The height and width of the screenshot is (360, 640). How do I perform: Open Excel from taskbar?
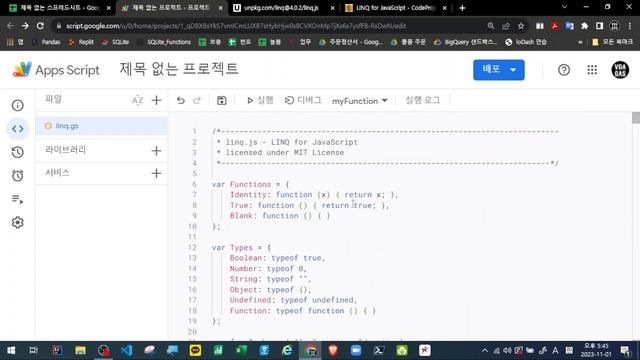[x=241, y=350]
